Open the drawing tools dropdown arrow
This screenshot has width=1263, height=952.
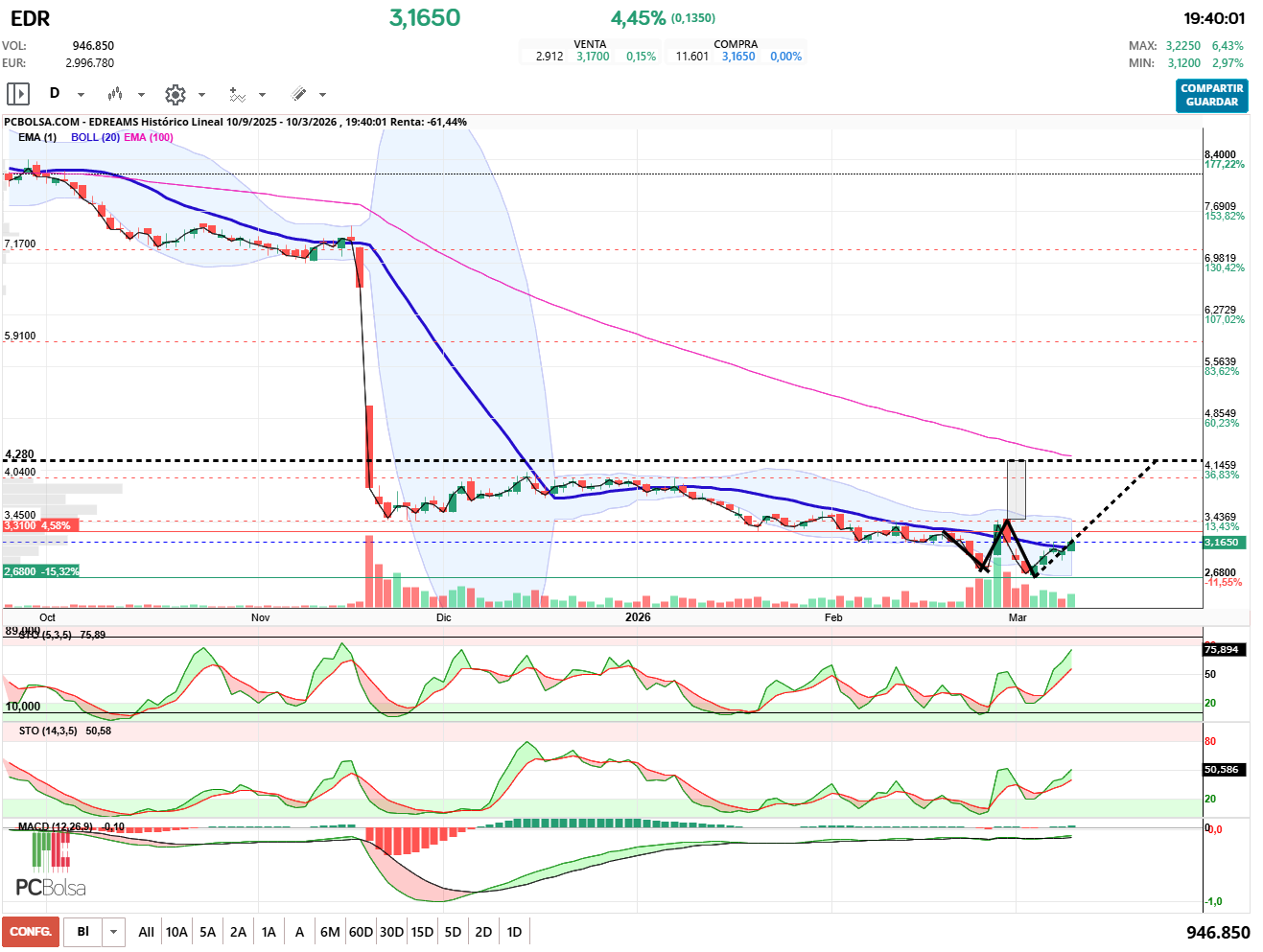click(x=322, y=95)
